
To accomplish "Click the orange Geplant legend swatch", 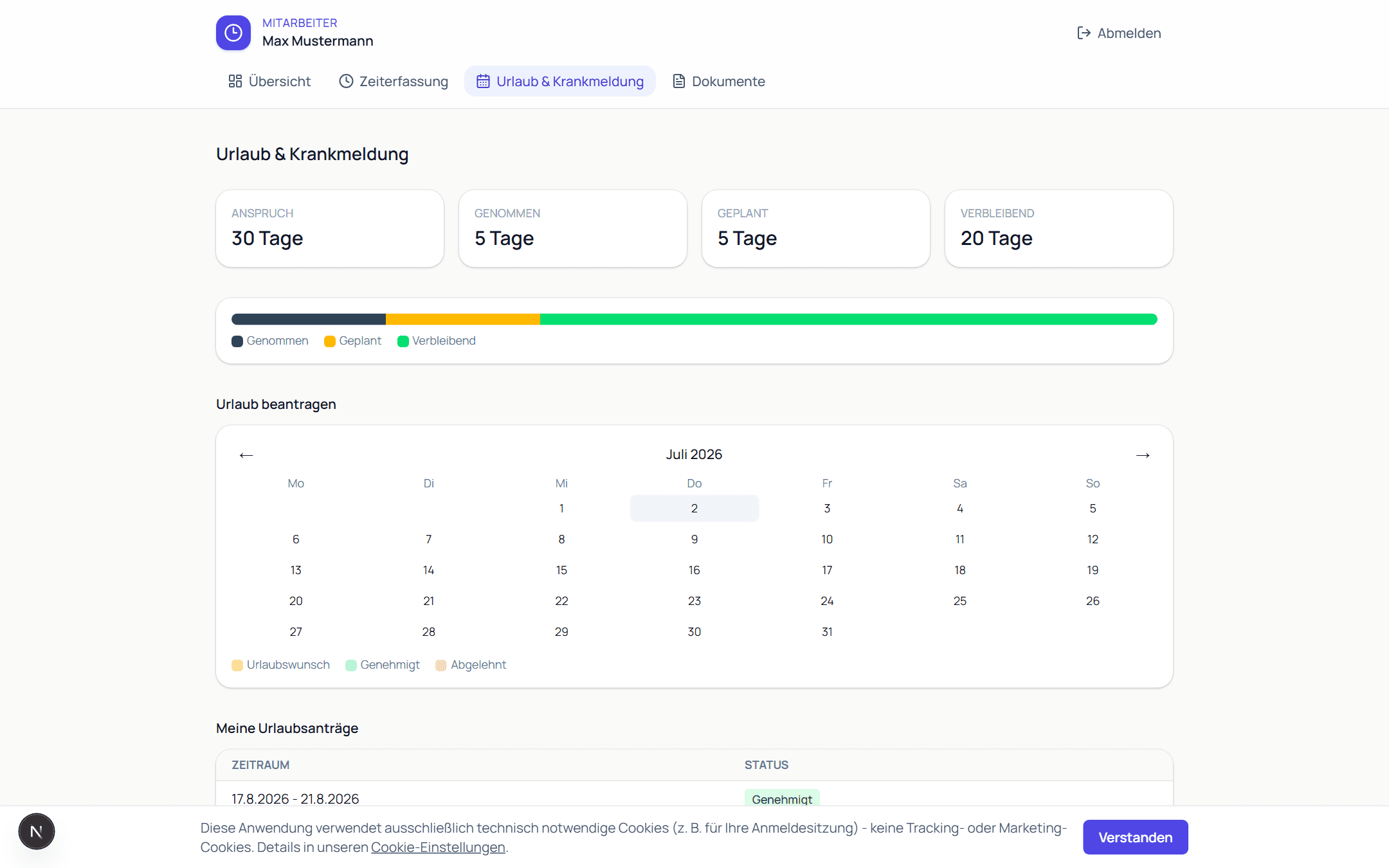I will (x=330, y=341).
